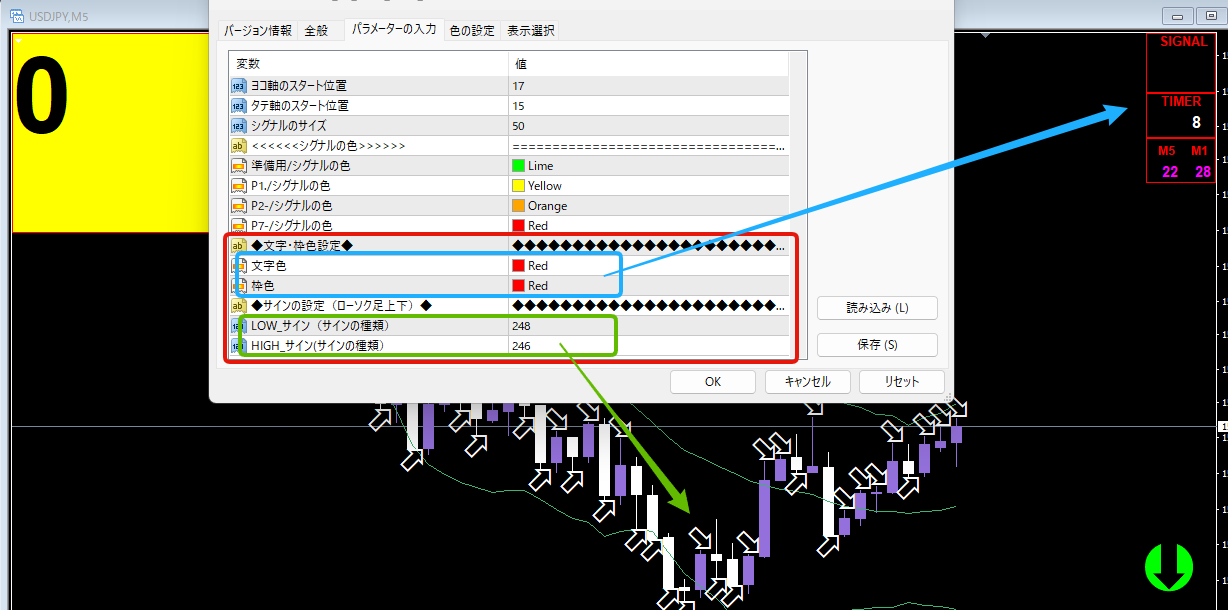Click the string icon beside <<<<<<シグナルの色>>>>>>

tap(238, 146)
